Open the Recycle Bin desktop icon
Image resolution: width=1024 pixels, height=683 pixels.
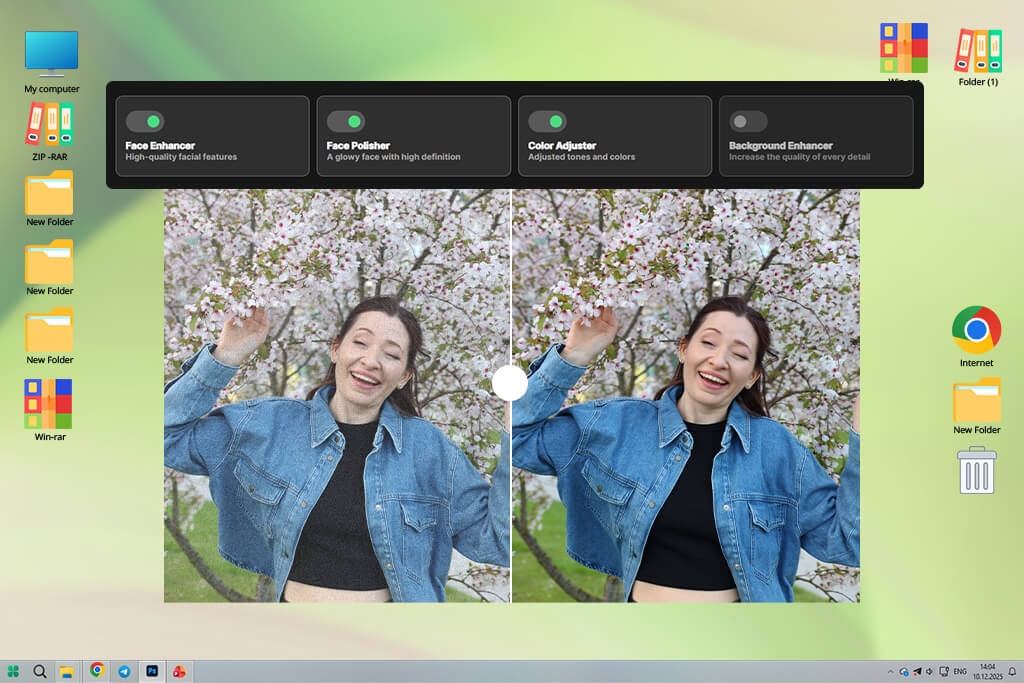[977, 470]
